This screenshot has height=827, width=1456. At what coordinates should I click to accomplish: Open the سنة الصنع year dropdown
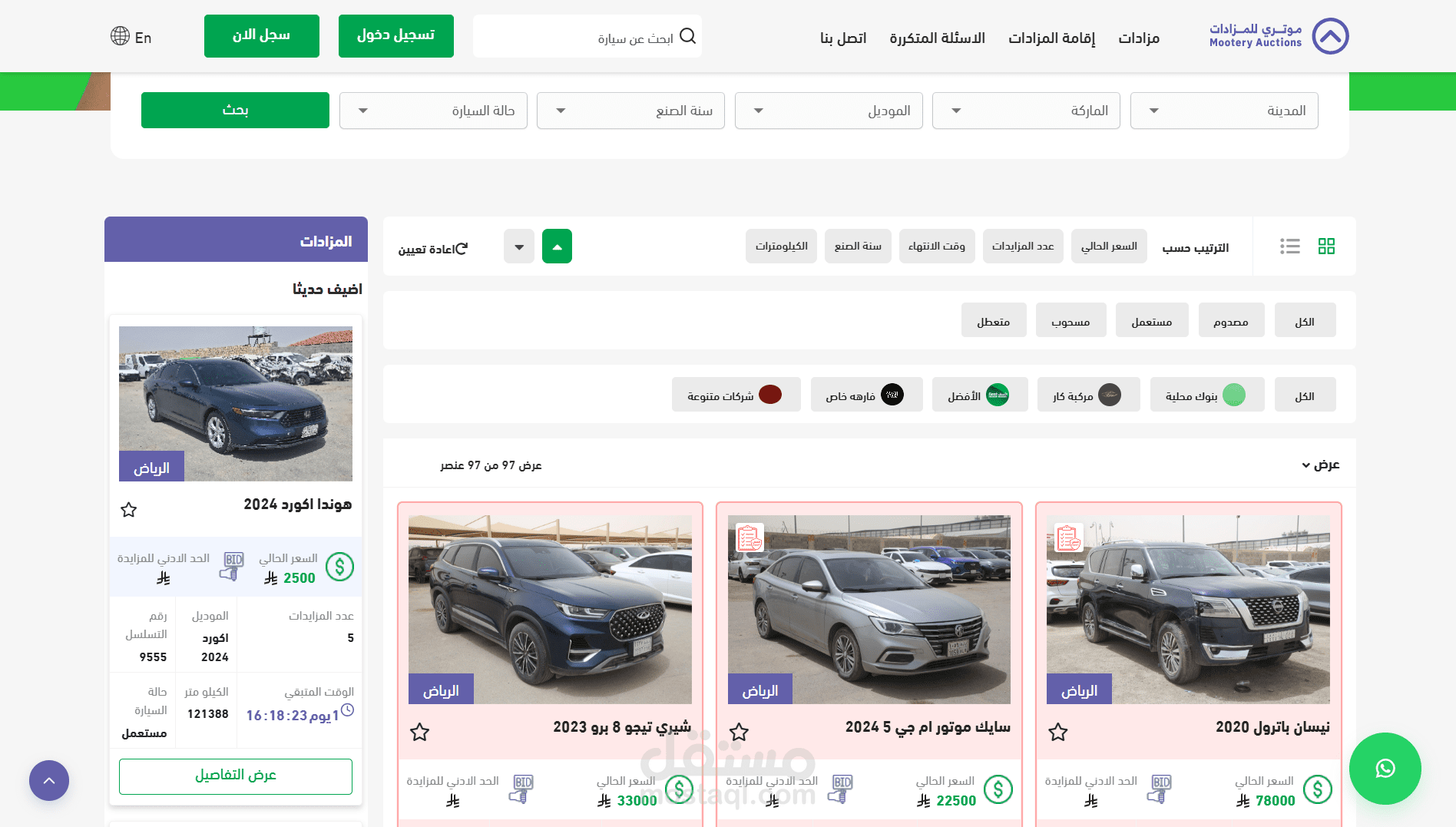pyautogui.click(x=630, y=111)
